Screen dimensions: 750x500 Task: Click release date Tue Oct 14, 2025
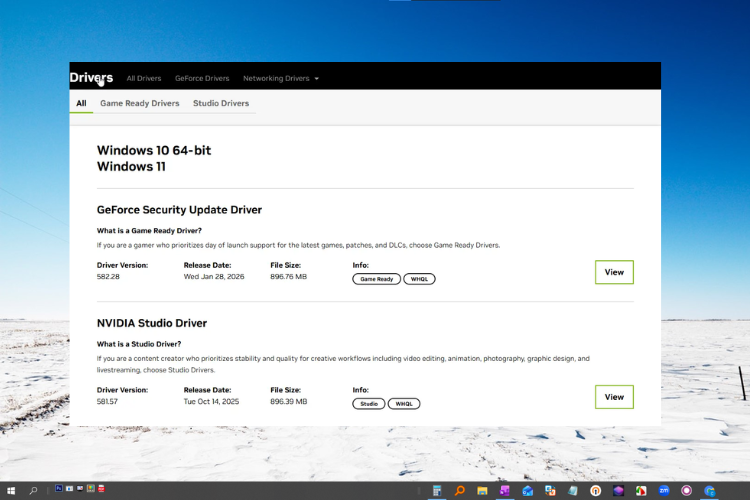click(x=211, y=401)
